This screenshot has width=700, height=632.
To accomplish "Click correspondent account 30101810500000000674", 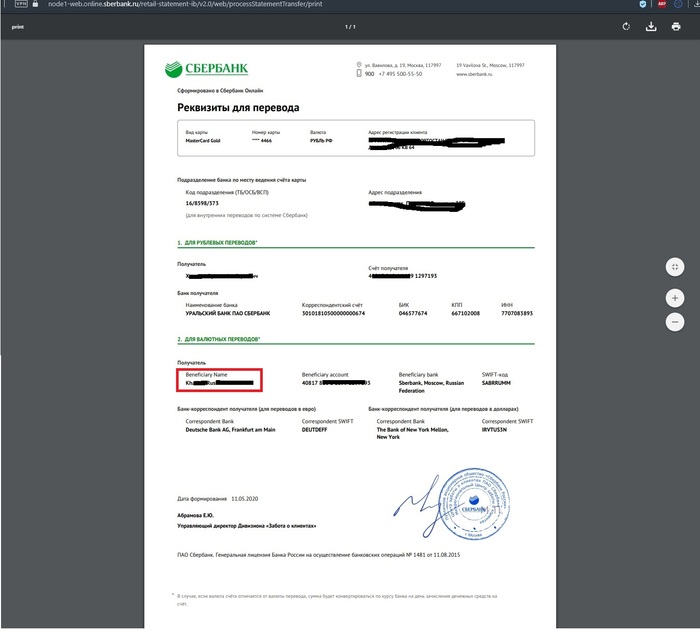I will (333, 313).
